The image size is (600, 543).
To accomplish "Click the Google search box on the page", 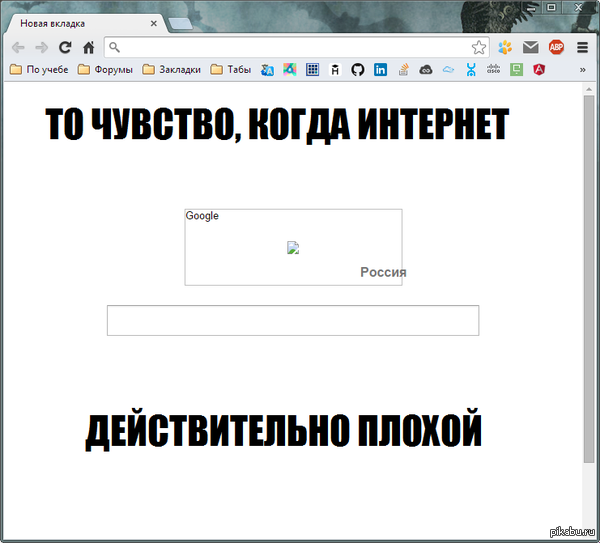I will coord(292,320).
